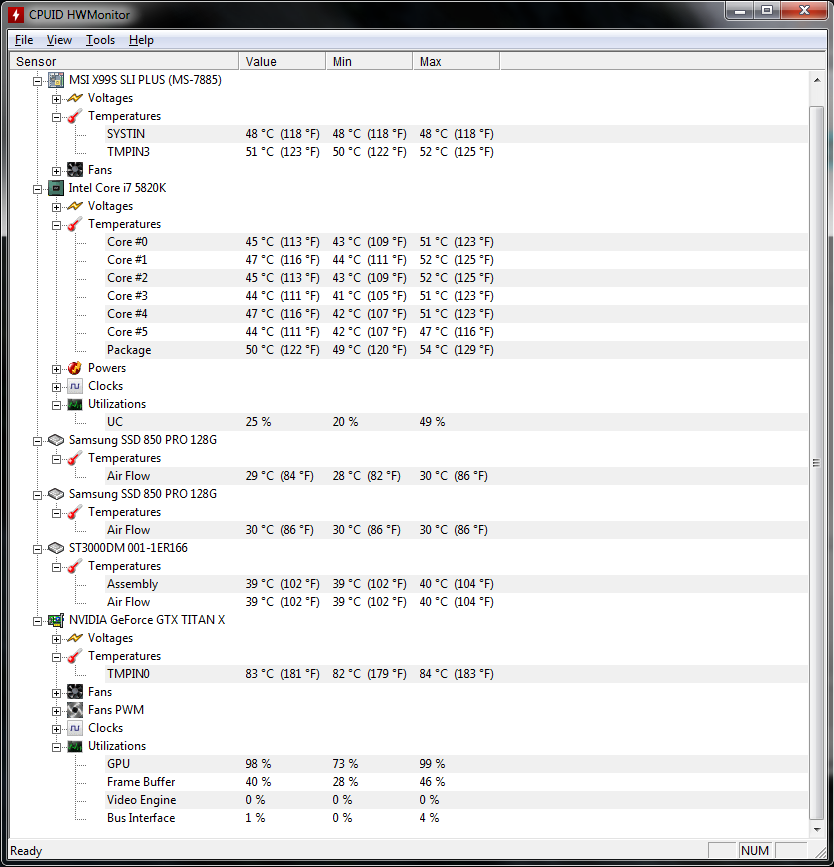Click the thermometer icon under MSI motherboard
834x867 pixels.
[x=75, y=116]
